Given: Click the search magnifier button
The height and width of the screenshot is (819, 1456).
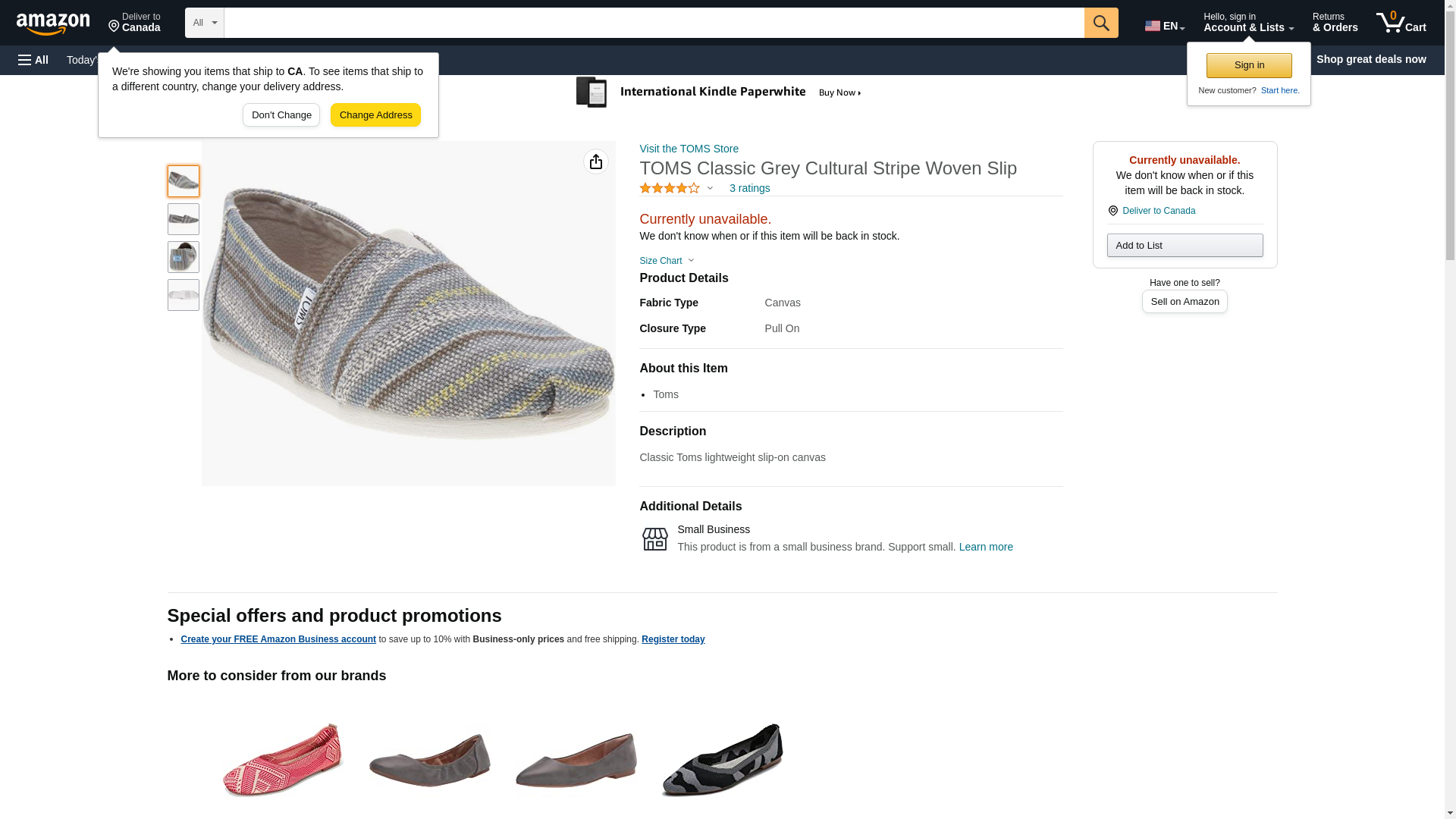Looking at the screenshot, I should point(1100,23).
